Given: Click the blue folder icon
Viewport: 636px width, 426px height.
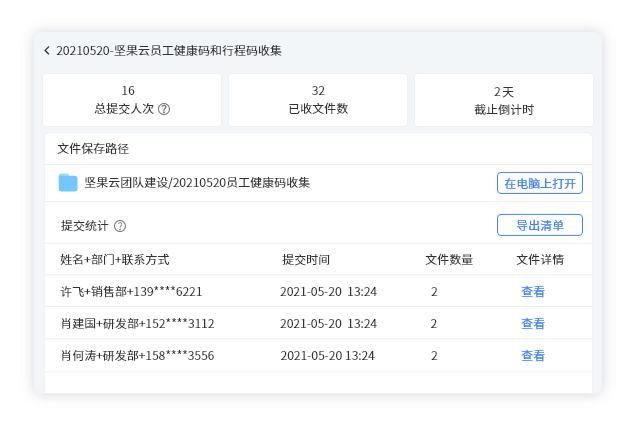Looking at the screenshot, I should 68,182.
